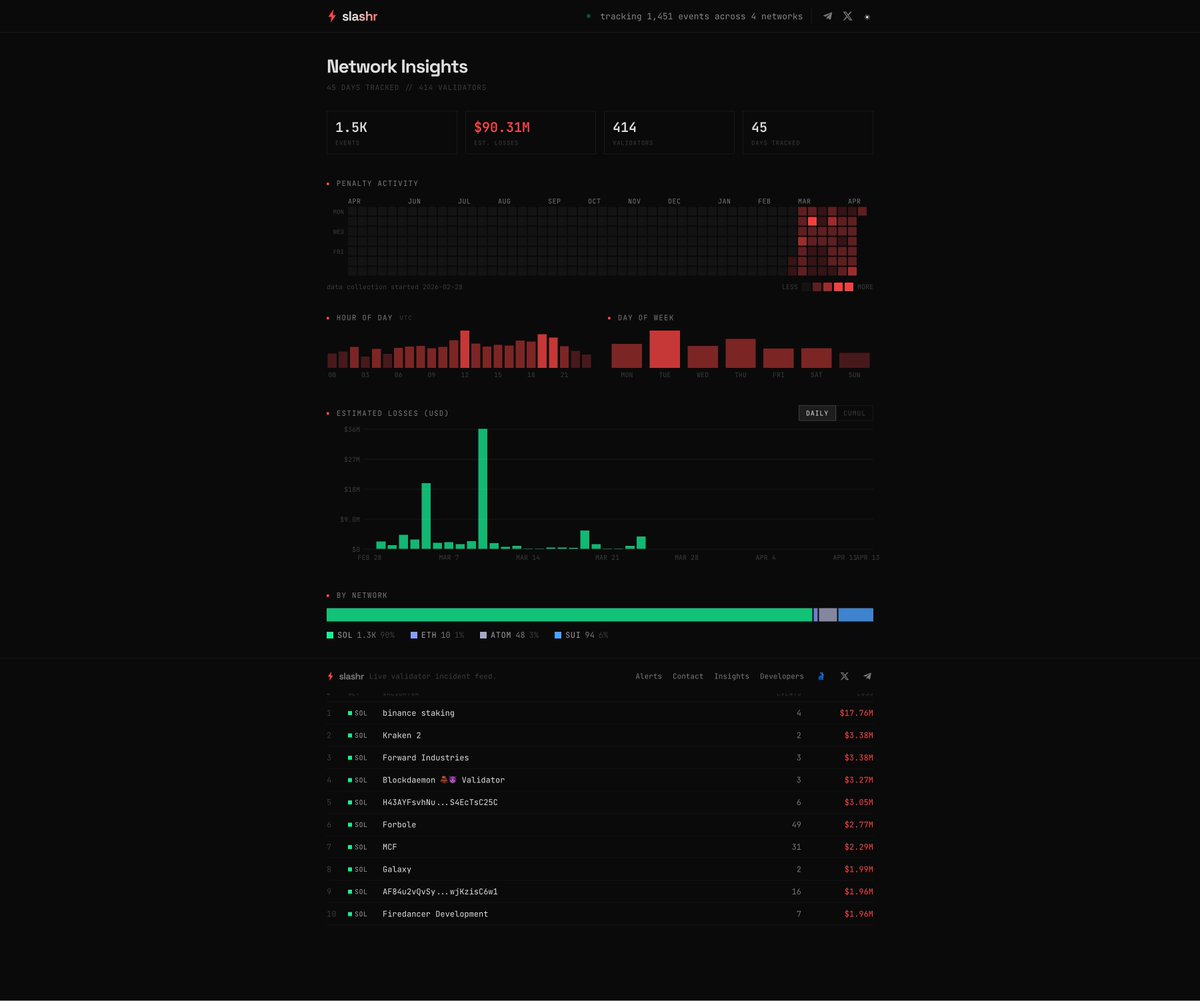Open the Insights footer link
The width and height of the screenshot is (1200, 1001).
(x=731, y=677)
